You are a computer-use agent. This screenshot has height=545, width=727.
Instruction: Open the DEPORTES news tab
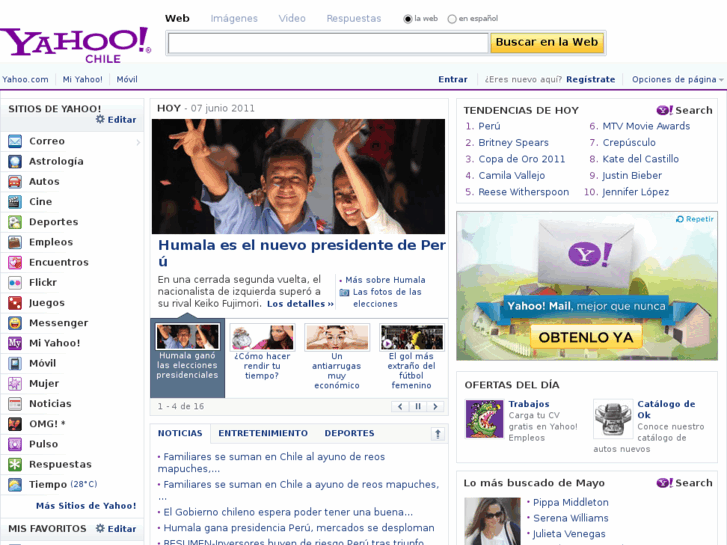pos(349,433)
